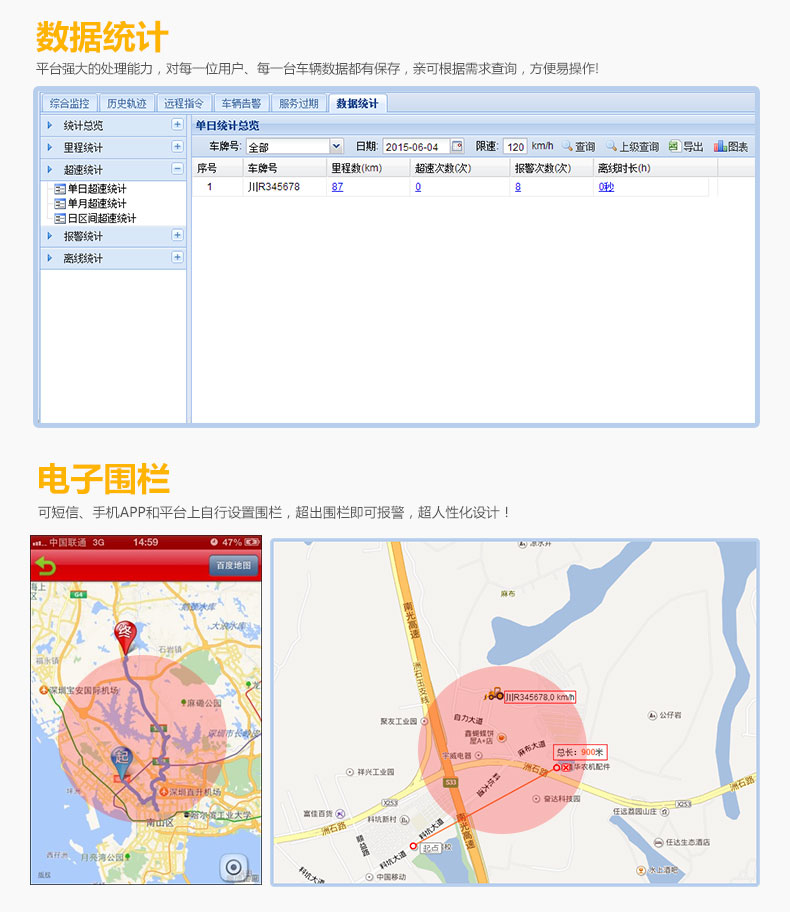This screenshot has width=790, height=912.
Task: Click the 限速 speed limit input field
Action: click(x=514, y=147)
